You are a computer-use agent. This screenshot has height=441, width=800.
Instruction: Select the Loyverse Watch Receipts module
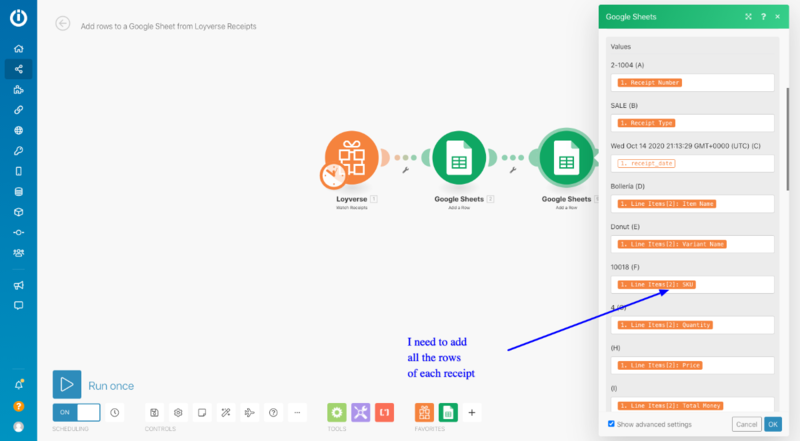(x=352, y=158)
